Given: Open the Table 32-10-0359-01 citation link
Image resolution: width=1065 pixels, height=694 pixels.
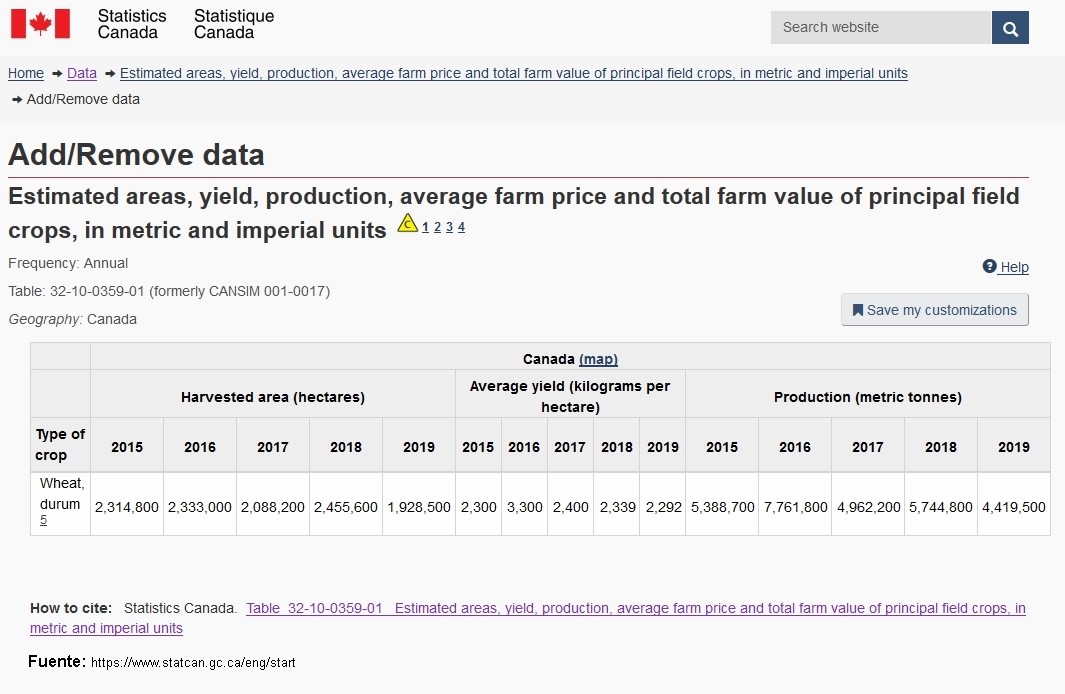Looking at the screenshot, I should click(x=314, y=608).
